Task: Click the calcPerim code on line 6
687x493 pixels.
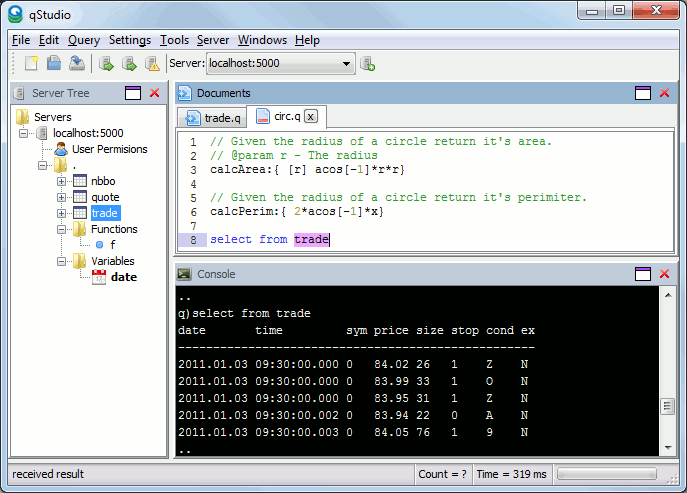Action: click(x=297, y=212)
